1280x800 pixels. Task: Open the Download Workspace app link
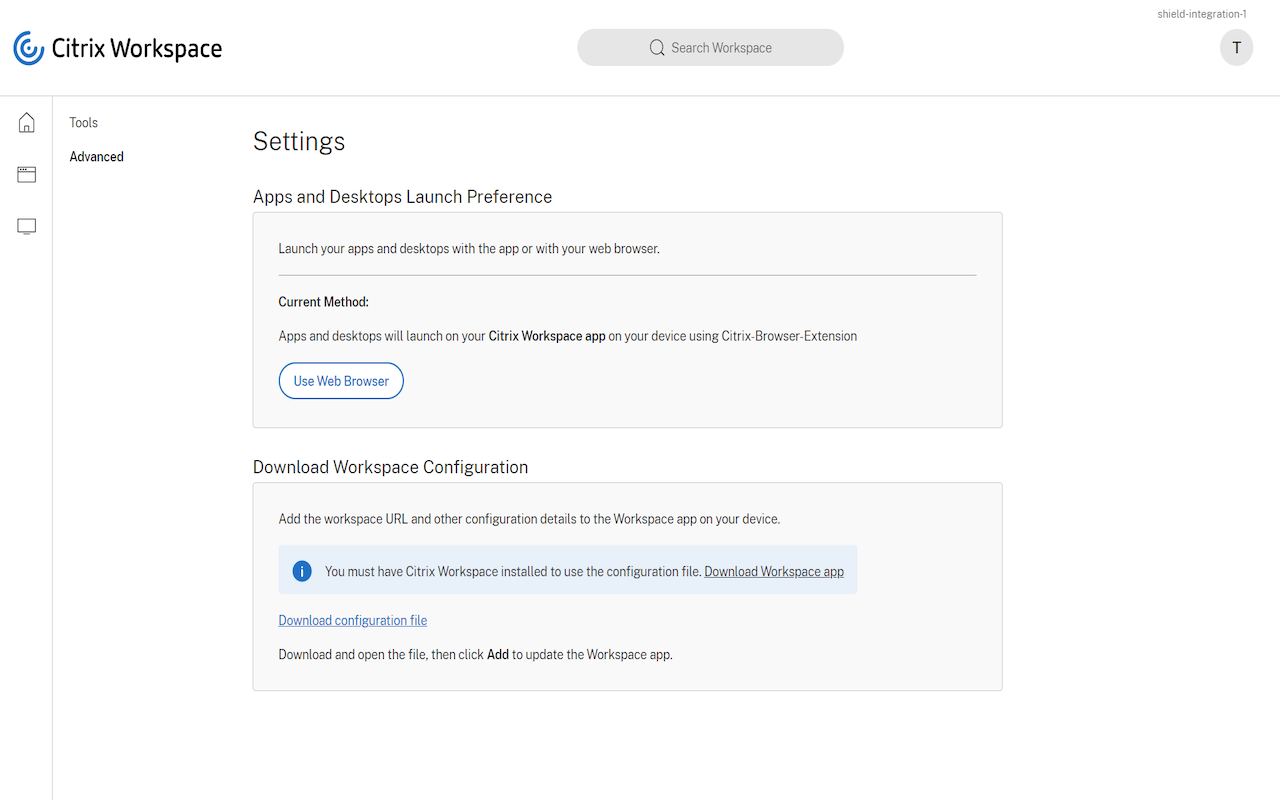tap(773, 570)
